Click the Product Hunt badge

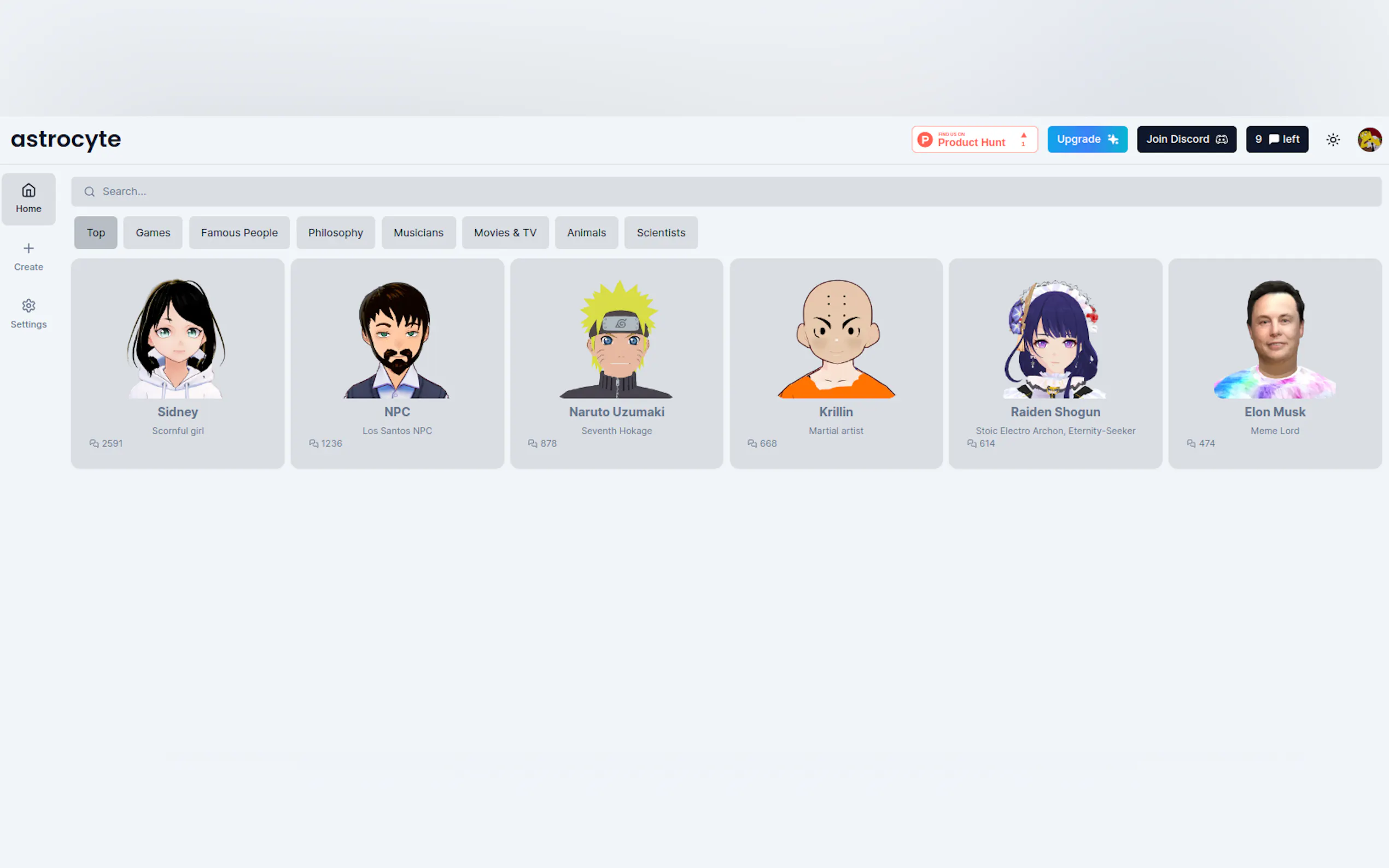[x=974, y=139]
